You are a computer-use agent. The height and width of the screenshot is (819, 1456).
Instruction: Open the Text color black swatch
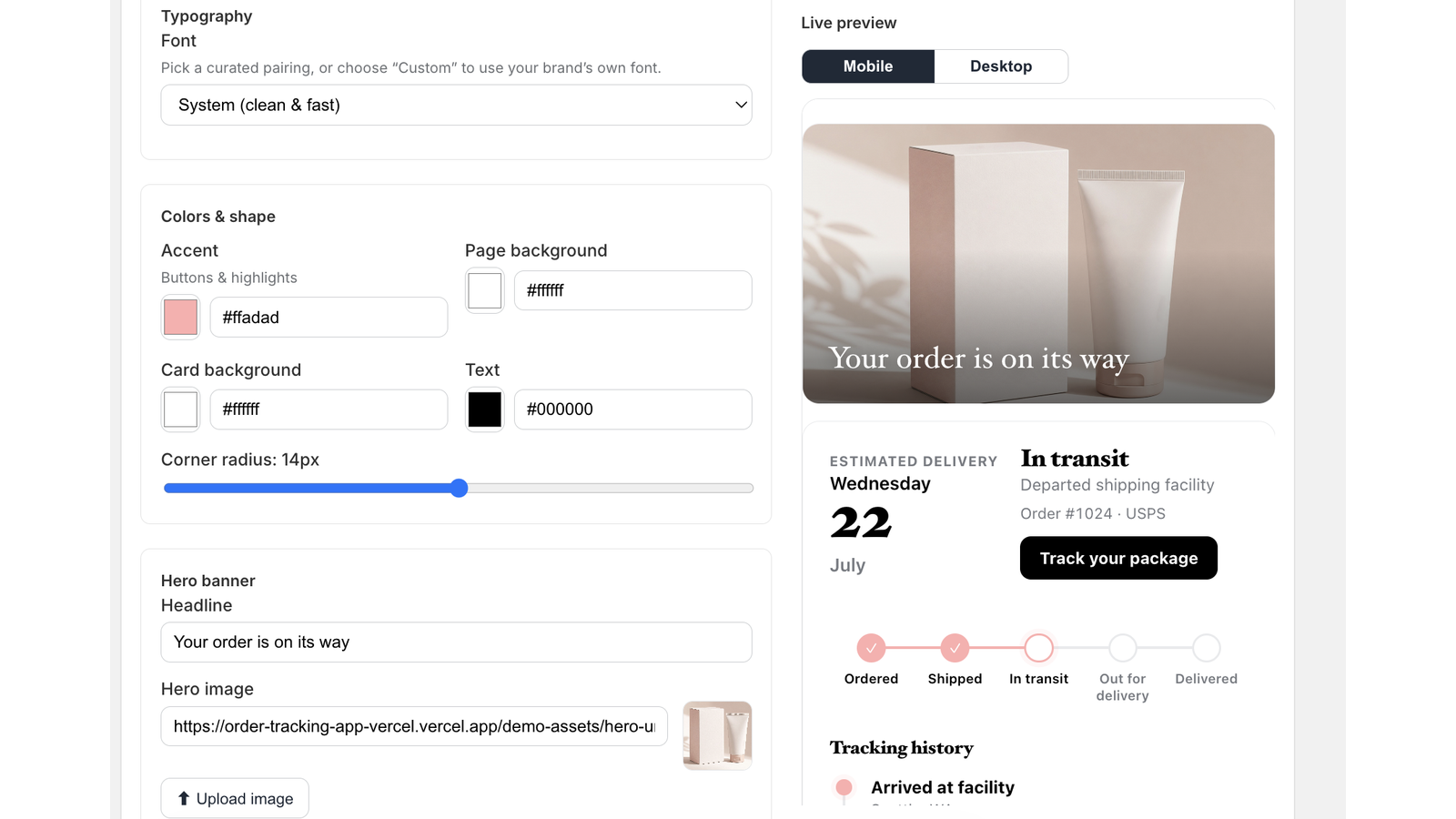pos(484,409)
